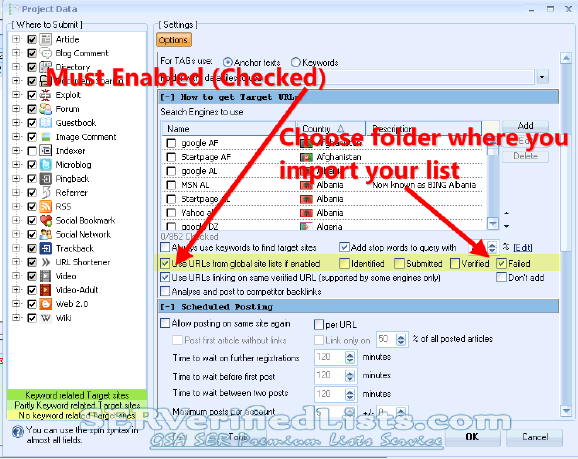Image resolution: width=578 pixels, height=459 pixels.
Task: Click the OK button
Action: [x=472, y=437]
